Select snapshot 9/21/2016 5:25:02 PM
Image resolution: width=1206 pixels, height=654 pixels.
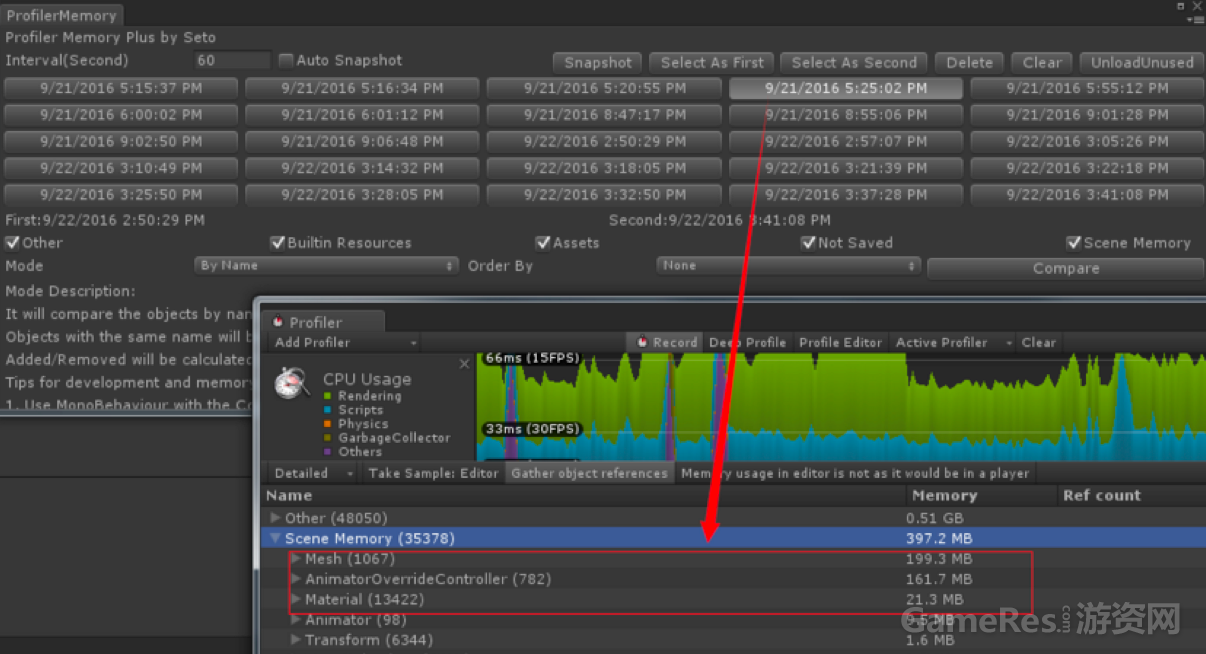(846, 88)
